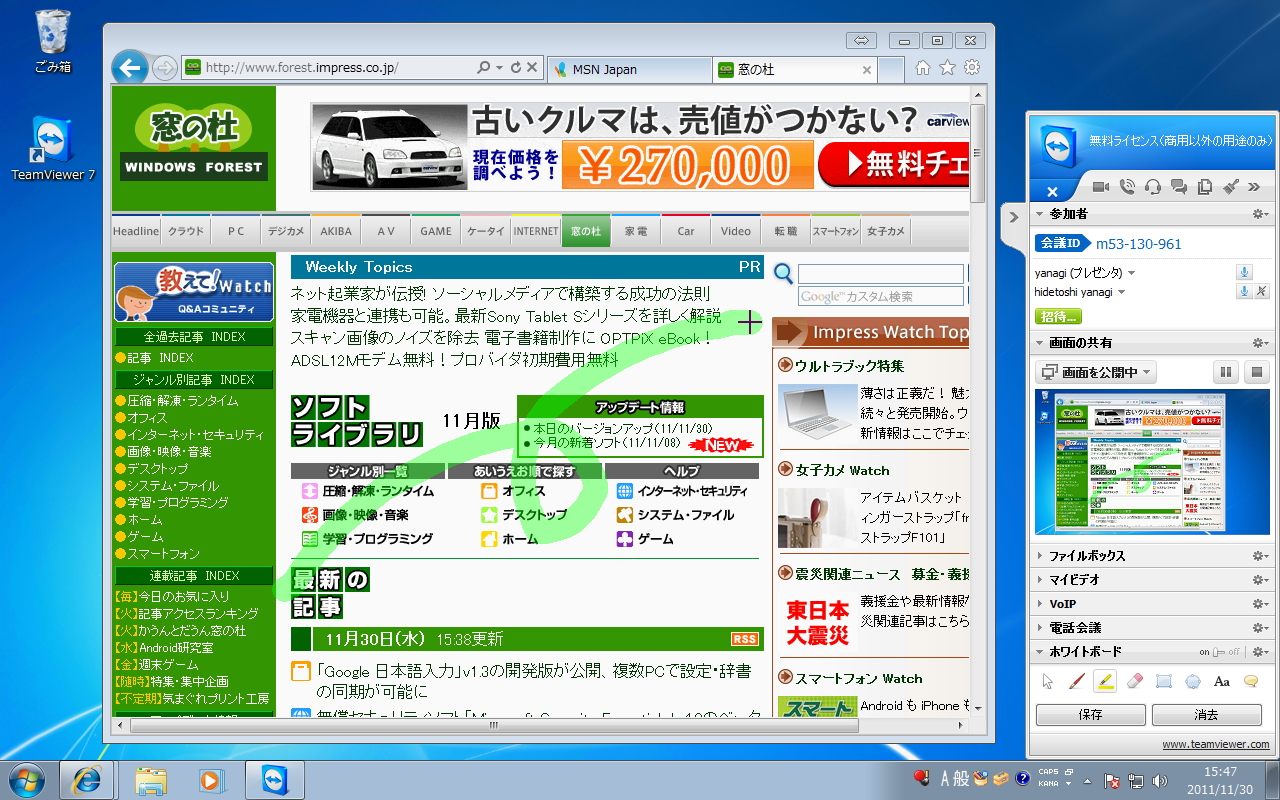This screenshot has width=1280, height=800.
Task: Select the whiteboard red pen tool
Action: tap(1076, 682)
